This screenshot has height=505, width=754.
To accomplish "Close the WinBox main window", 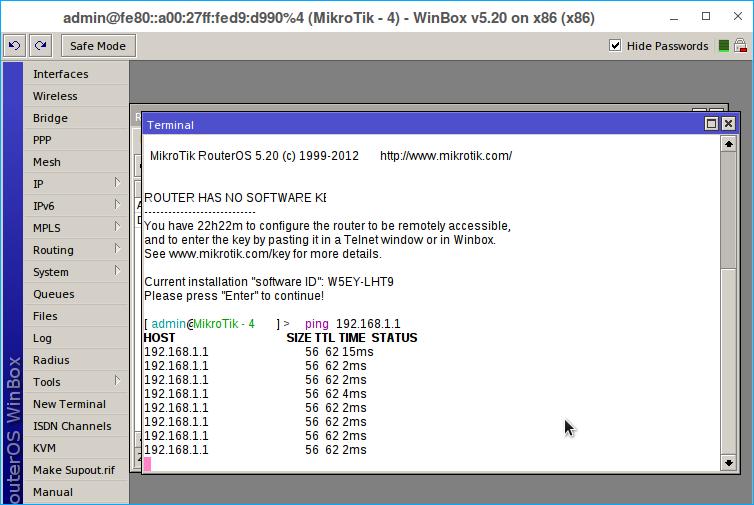I will (x=738, y=16).
